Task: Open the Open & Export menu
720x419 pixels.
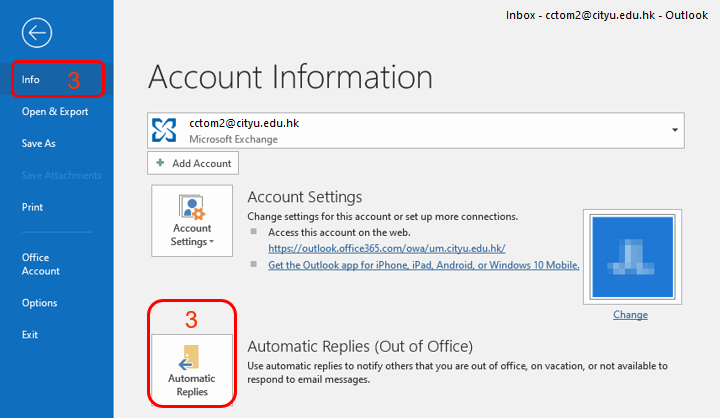Action: coord(55,112)
